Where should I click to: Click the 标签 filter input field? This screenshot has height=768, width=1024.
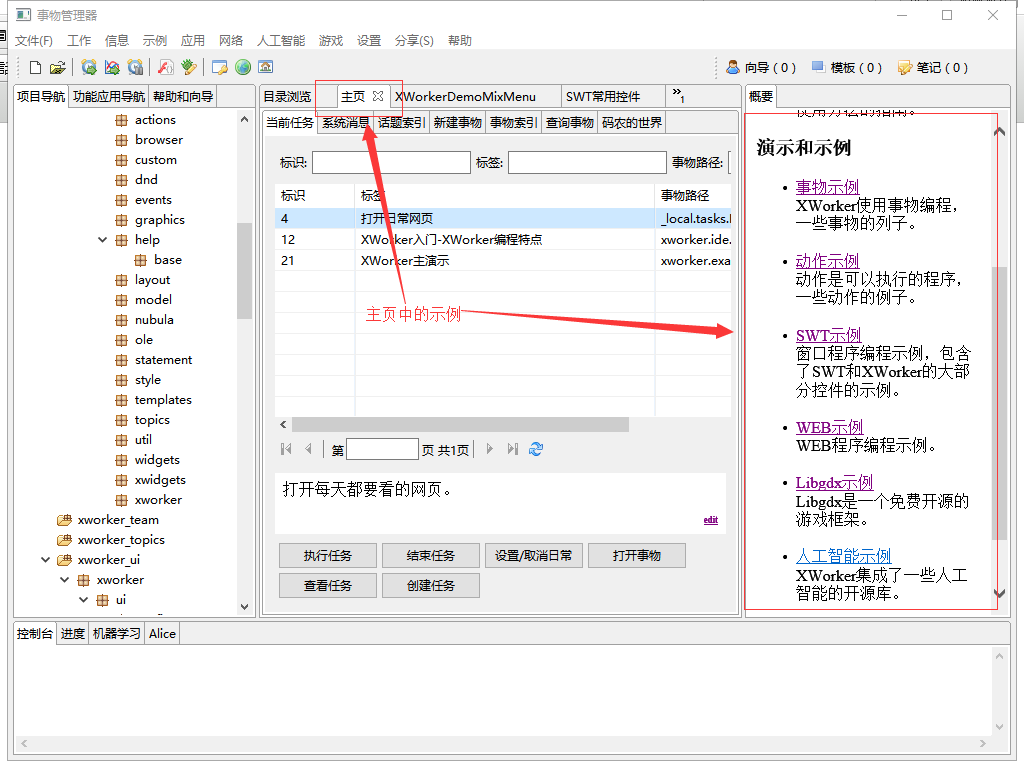pyautogui.click(x=587, y=163)
